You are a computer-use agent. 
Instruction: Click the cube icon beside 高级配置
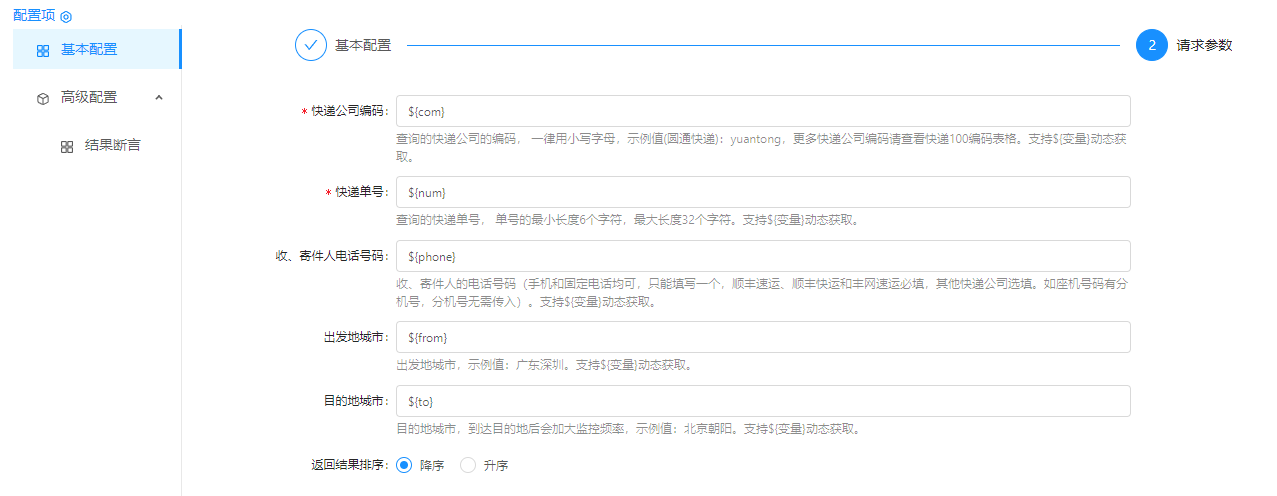coord(43,98)
